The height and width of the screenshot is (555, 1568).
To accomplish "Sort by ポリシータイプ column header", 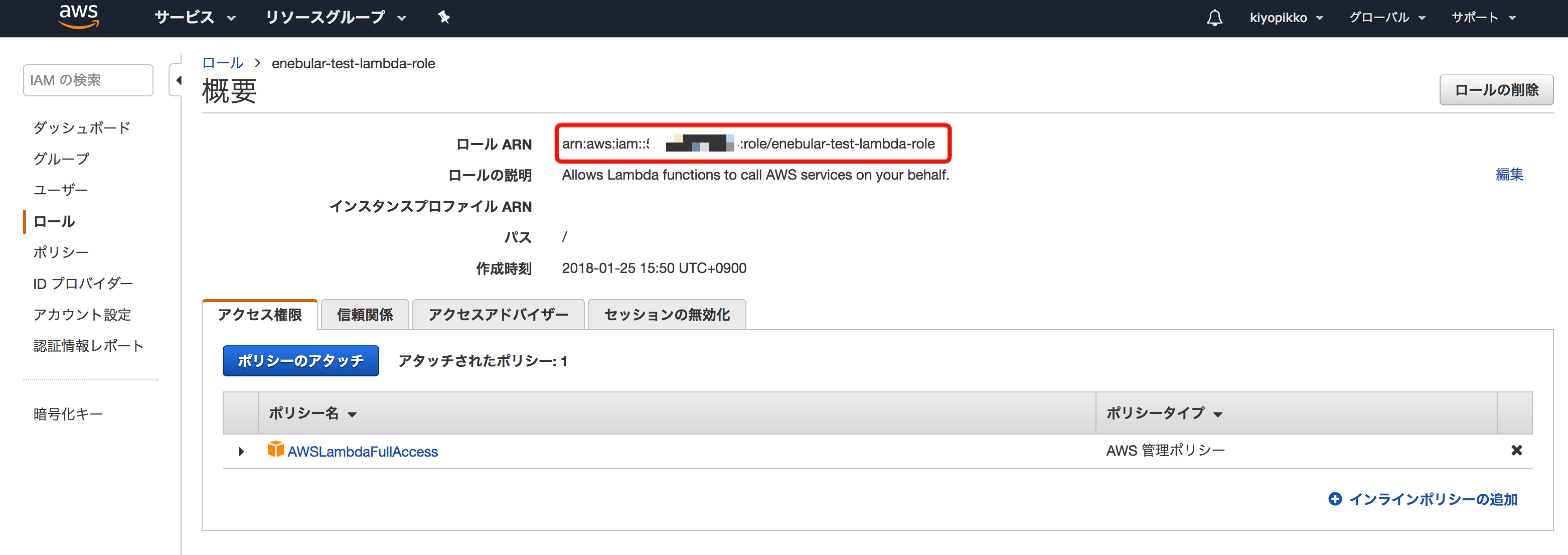I will click(x=1163, y=413).
